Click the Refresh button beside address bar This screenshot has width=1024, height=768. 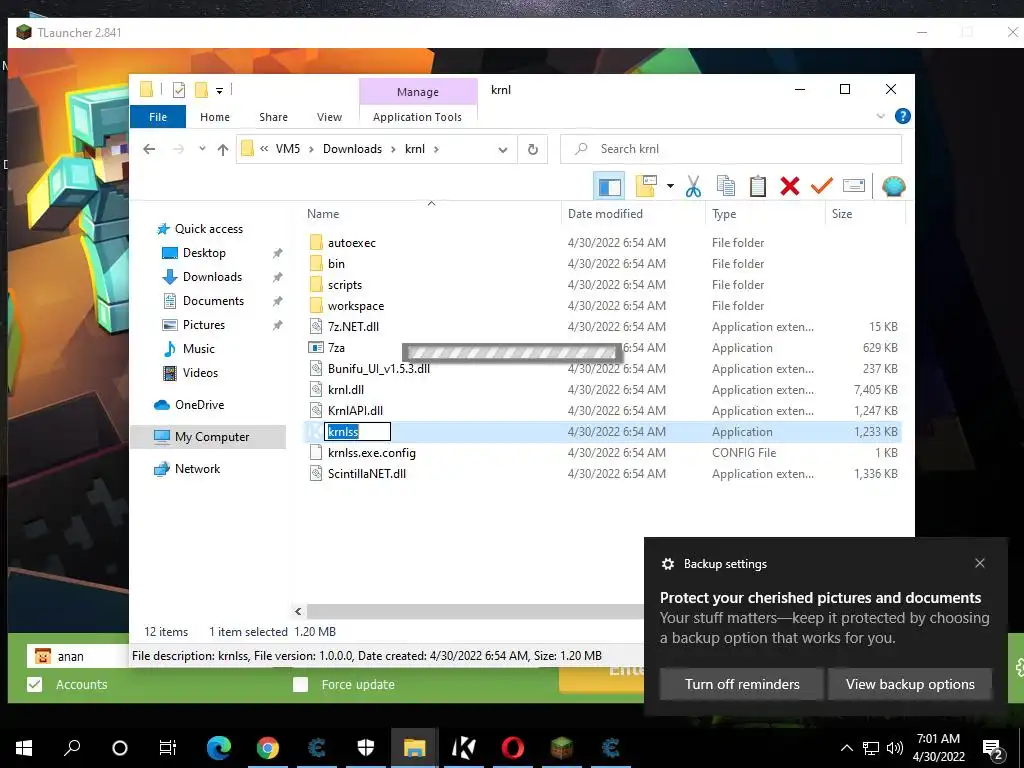[x=533, y=150]
